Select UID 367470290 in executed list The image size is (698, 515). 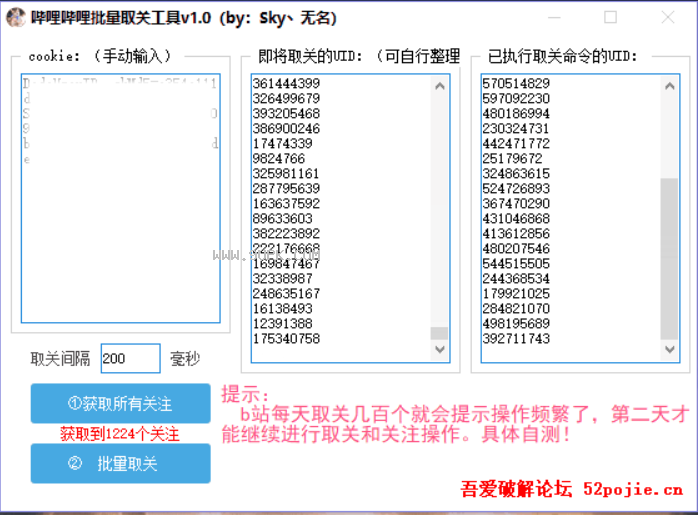click(516, 203)
